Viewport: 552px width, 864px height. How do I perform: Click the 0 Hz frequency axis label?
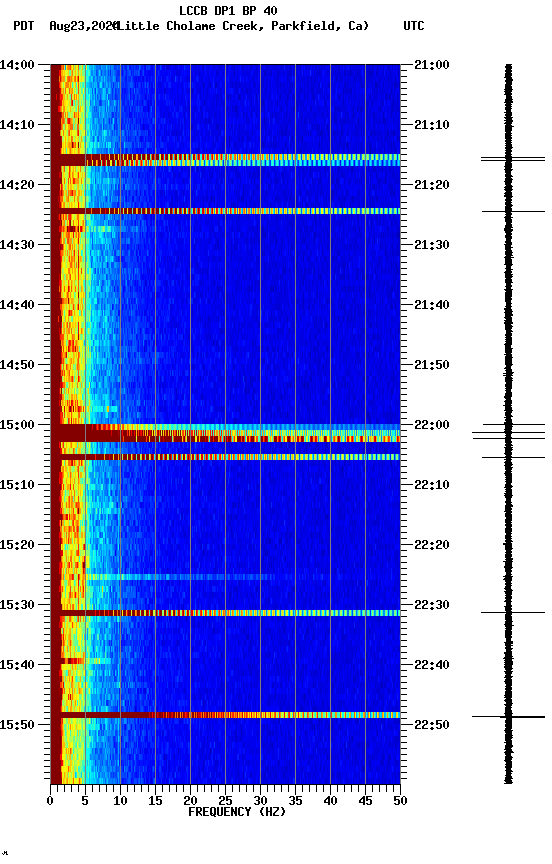point(50,801)
